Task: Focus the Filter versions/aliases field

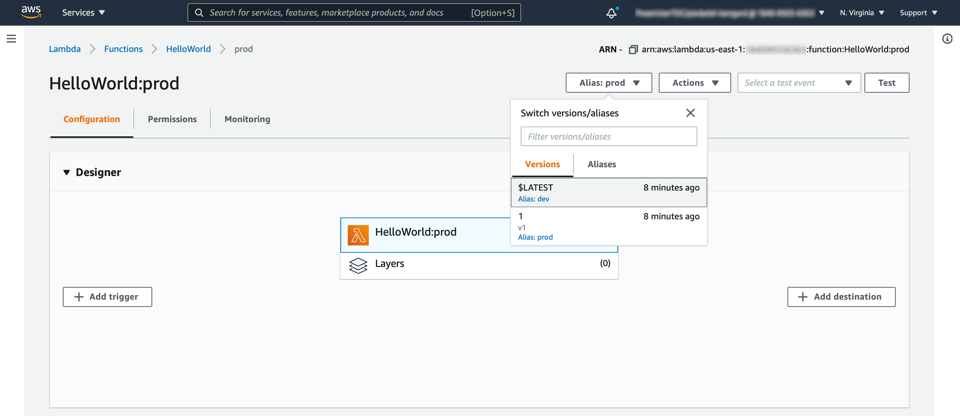Action: pyautogui.click(x=609, y=137)
